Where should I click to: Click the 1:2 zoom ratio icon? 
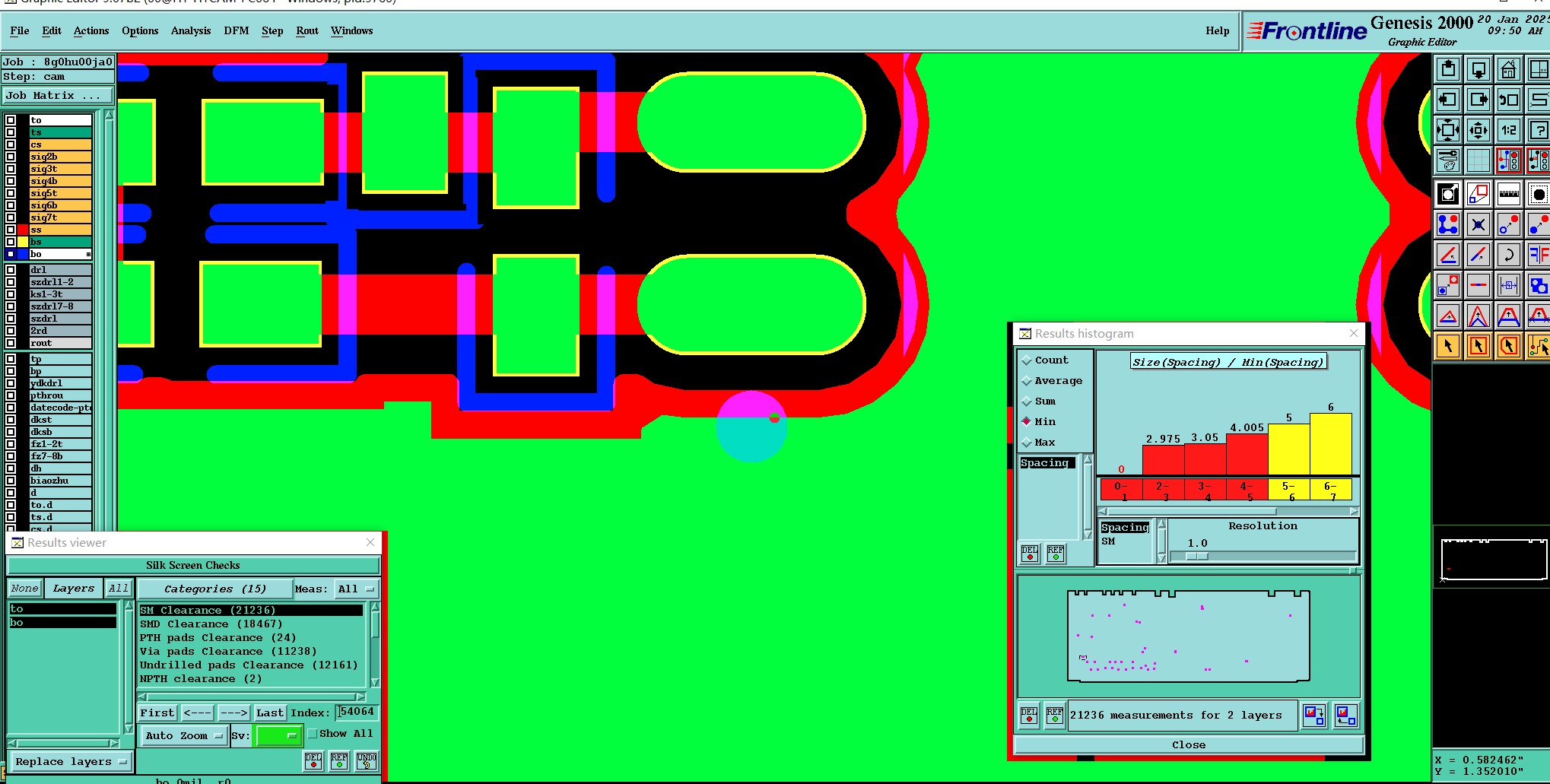1508,130
